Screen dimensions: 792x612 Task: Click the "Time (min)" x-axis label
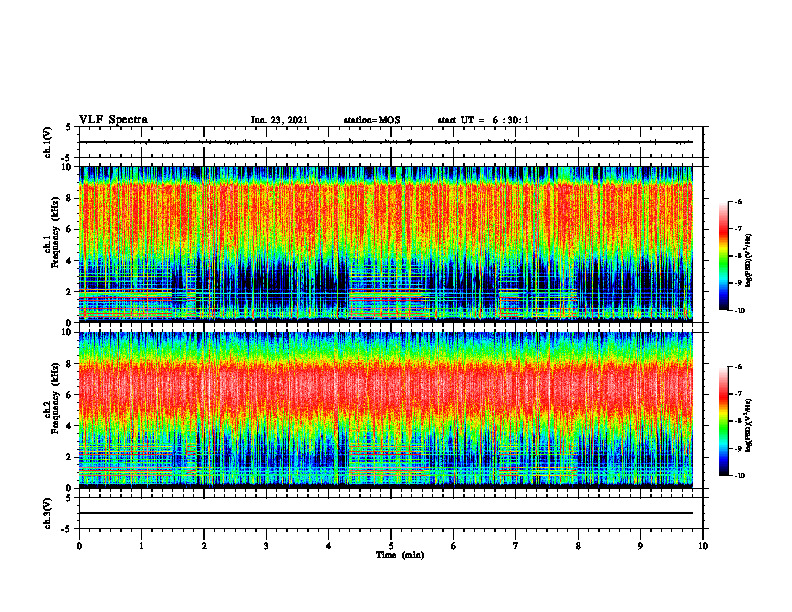pyautogui.click(x=400, y=555)
